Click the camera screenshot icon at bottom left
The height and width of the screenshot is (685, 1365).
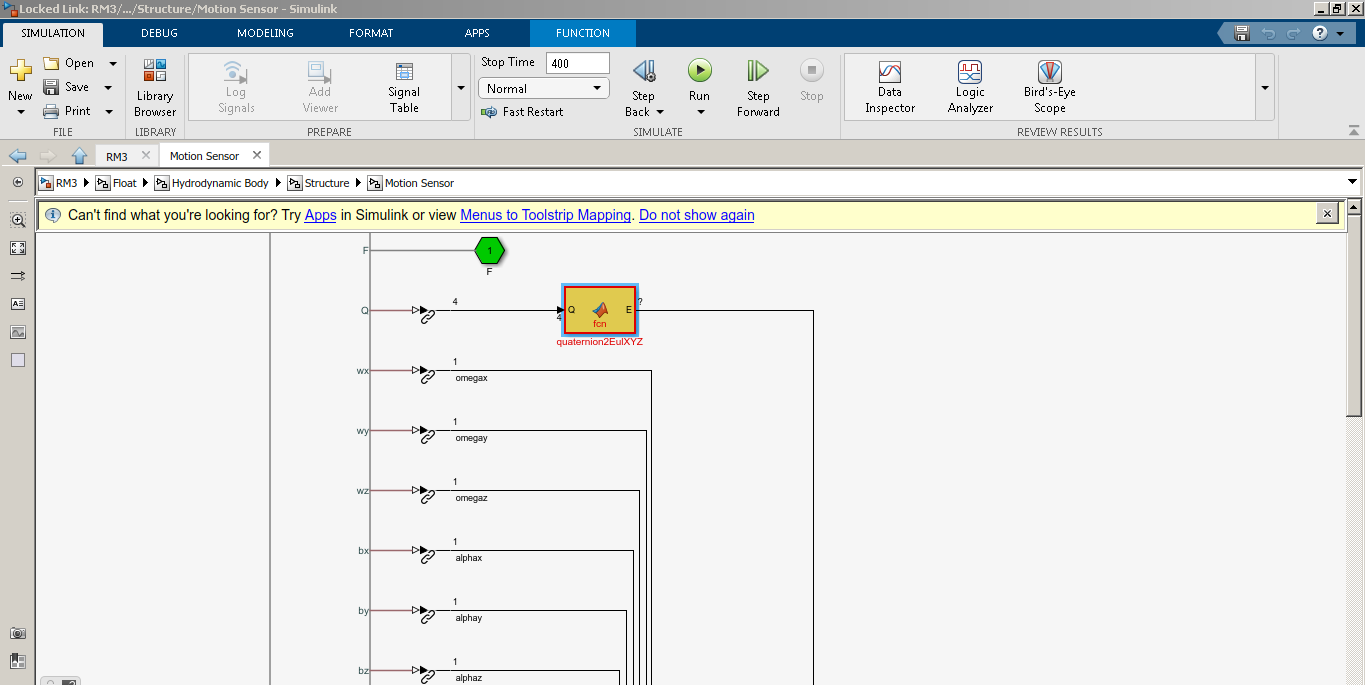point(17,632)
